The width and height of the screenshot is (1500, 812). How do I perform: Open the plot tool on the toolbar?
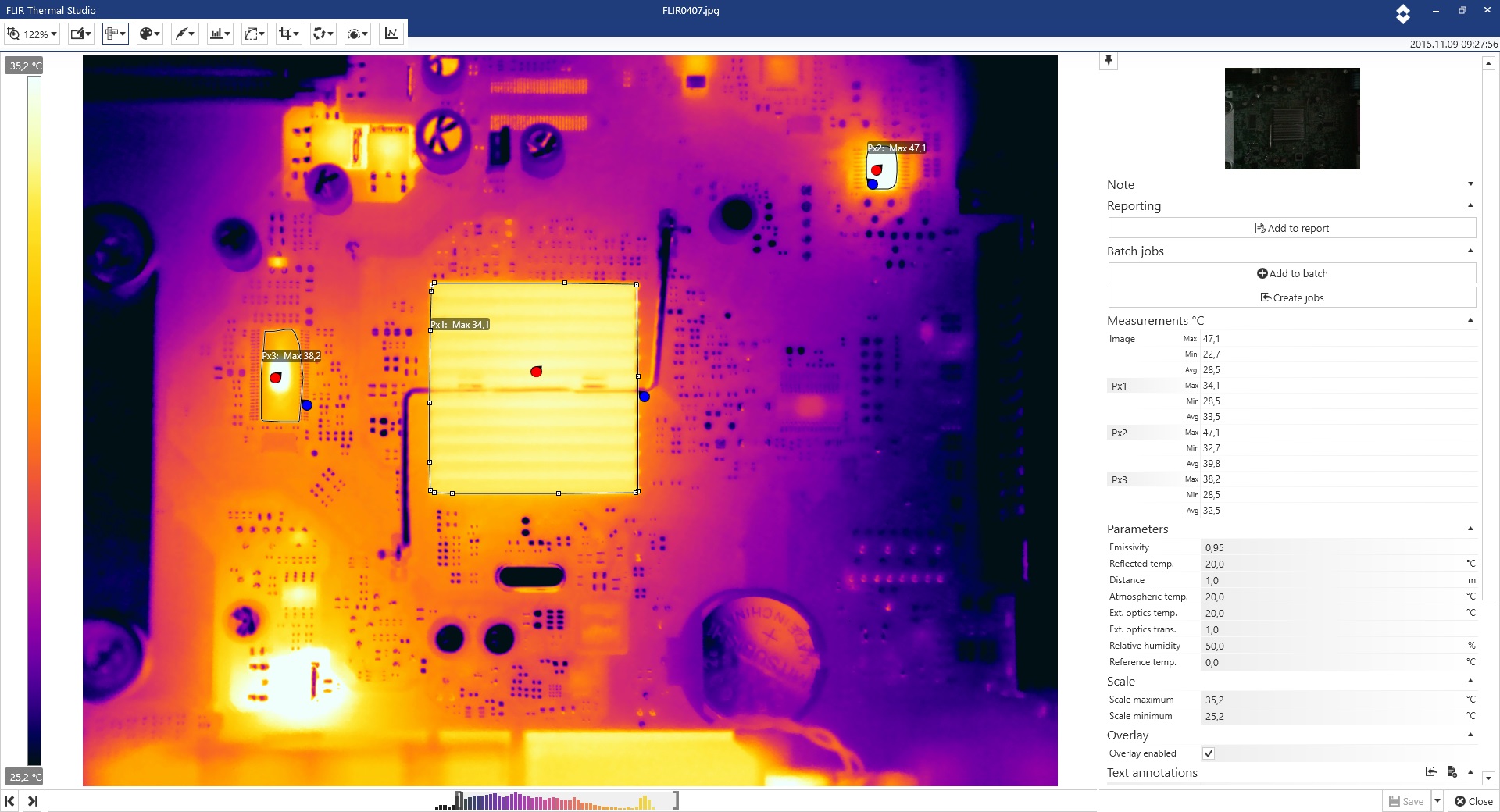tap(391, 34)
